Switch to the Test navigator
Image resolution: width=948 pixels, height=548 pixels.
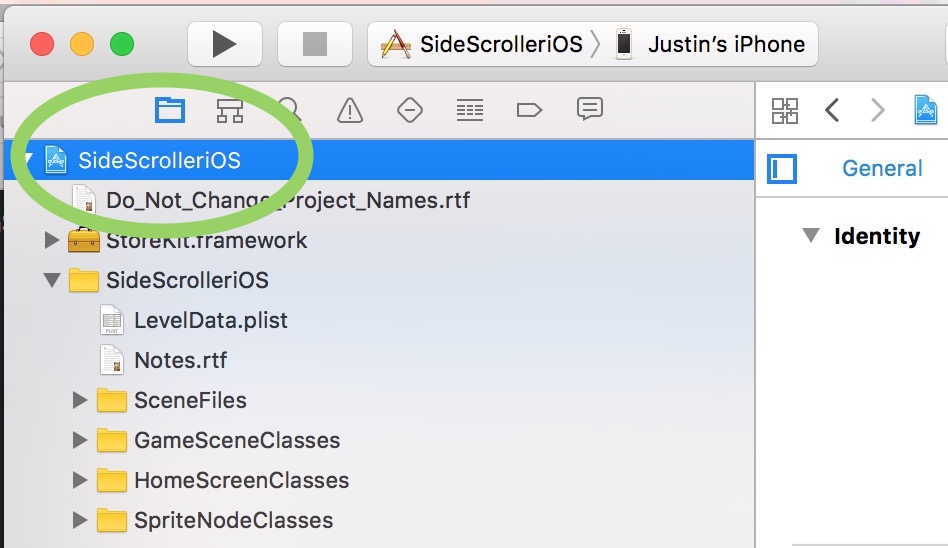(x=410, y=110)
